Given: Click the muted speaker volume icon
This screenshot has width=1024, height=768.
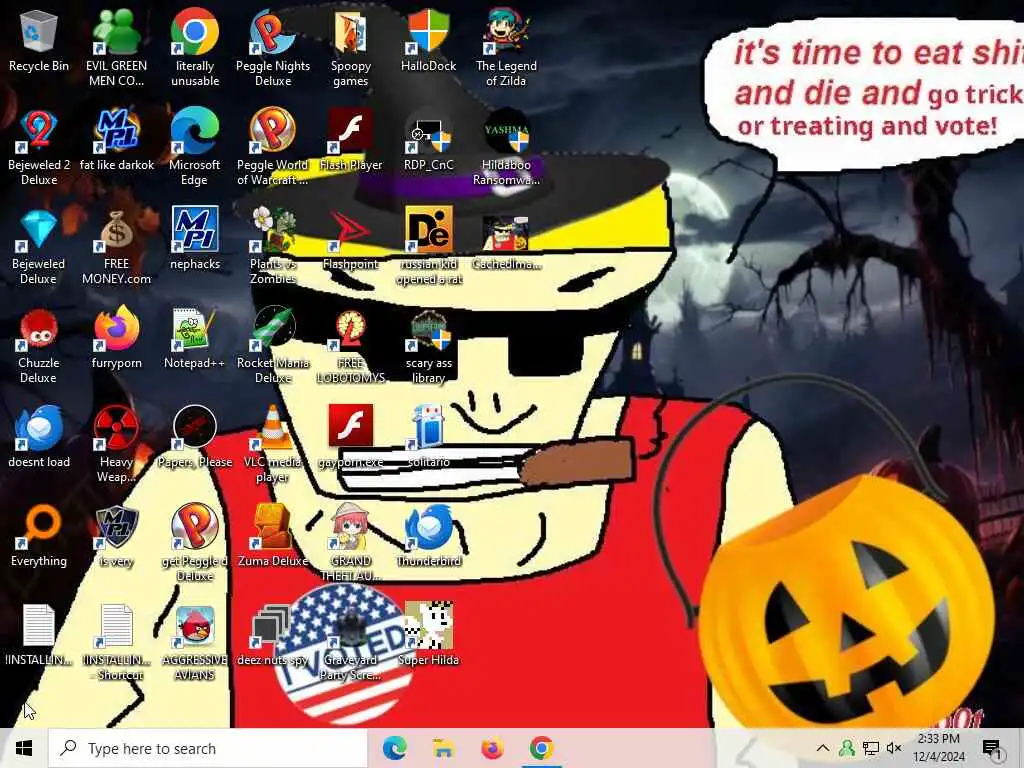Looking at the screenshot, I should pyautogui.click(x=894, y=748).
